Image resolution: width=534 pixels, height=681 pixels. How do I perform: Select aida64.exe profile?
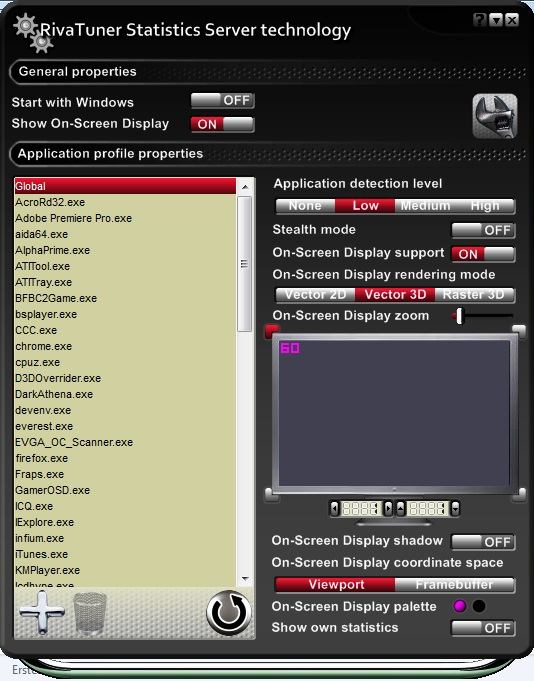tap(125, 234)
